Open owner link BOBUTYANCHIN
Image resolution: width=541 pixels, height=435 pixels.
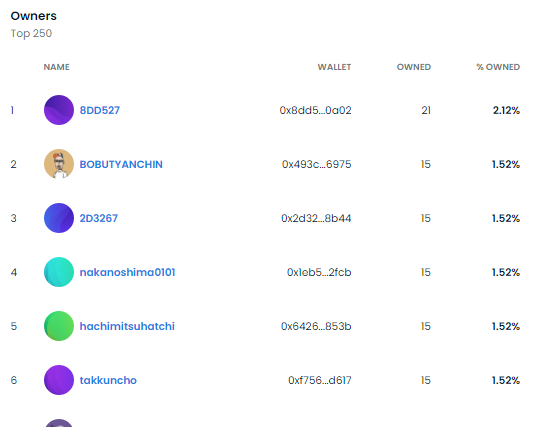click(121, 164)
